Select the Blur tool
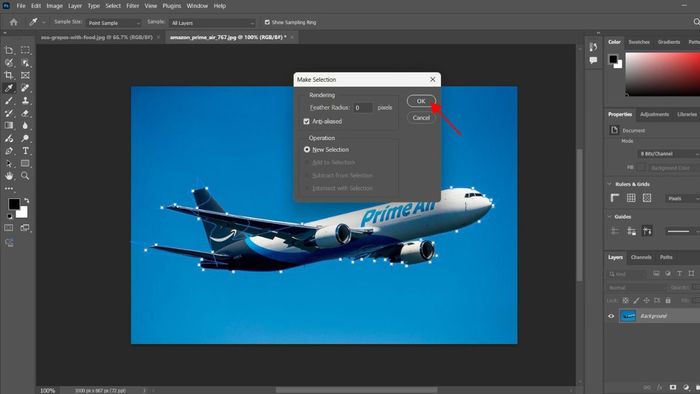Screen dimensions: 700x394 point(25,125)
